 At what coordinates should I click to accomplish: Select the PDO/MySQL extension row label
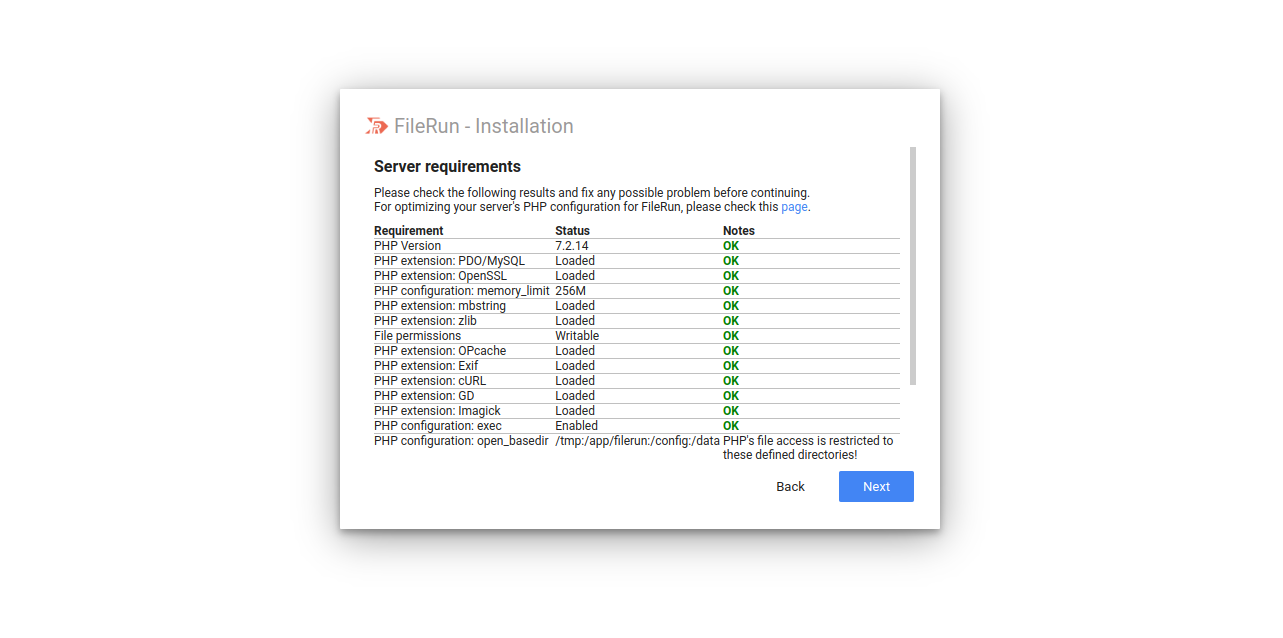tap(449, 261)
